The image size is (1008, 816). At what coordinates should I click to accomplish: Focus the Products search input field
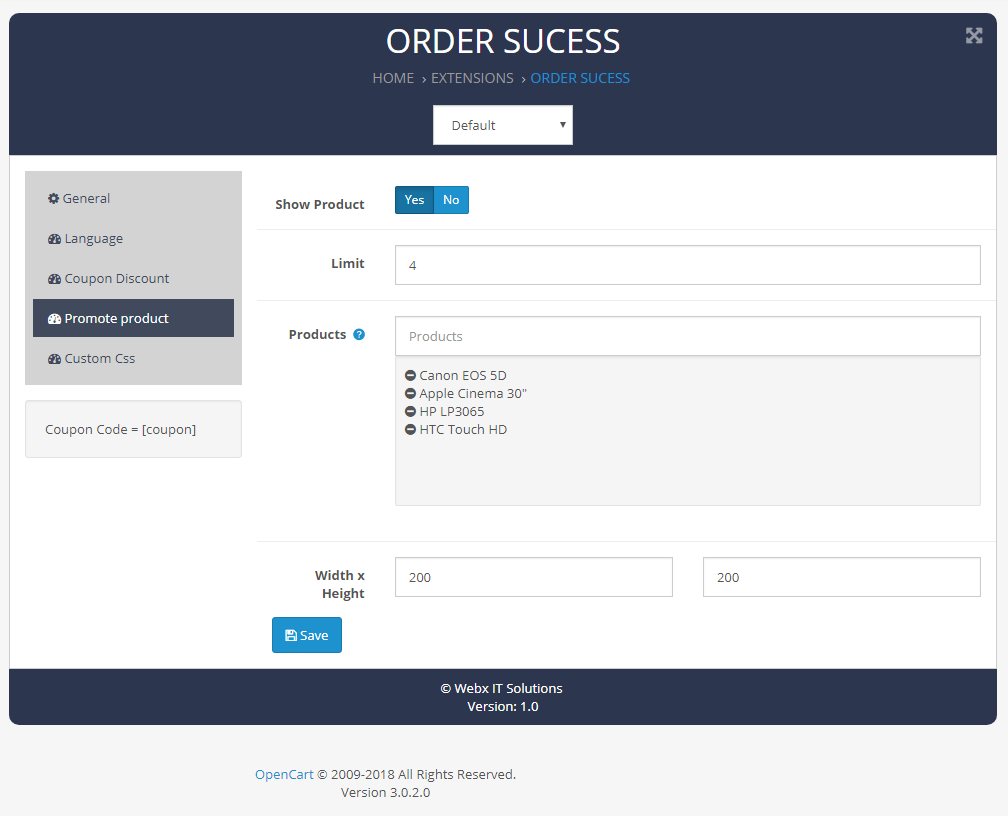click(x=687, y=336)
